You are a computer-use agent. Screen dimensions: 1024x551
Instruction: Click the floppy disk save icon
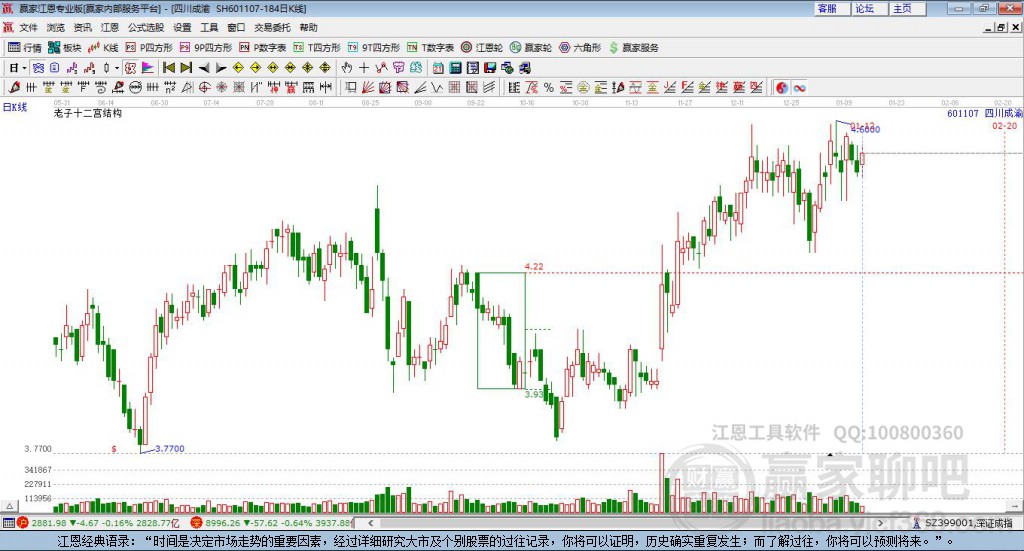[x=490, y=68]
